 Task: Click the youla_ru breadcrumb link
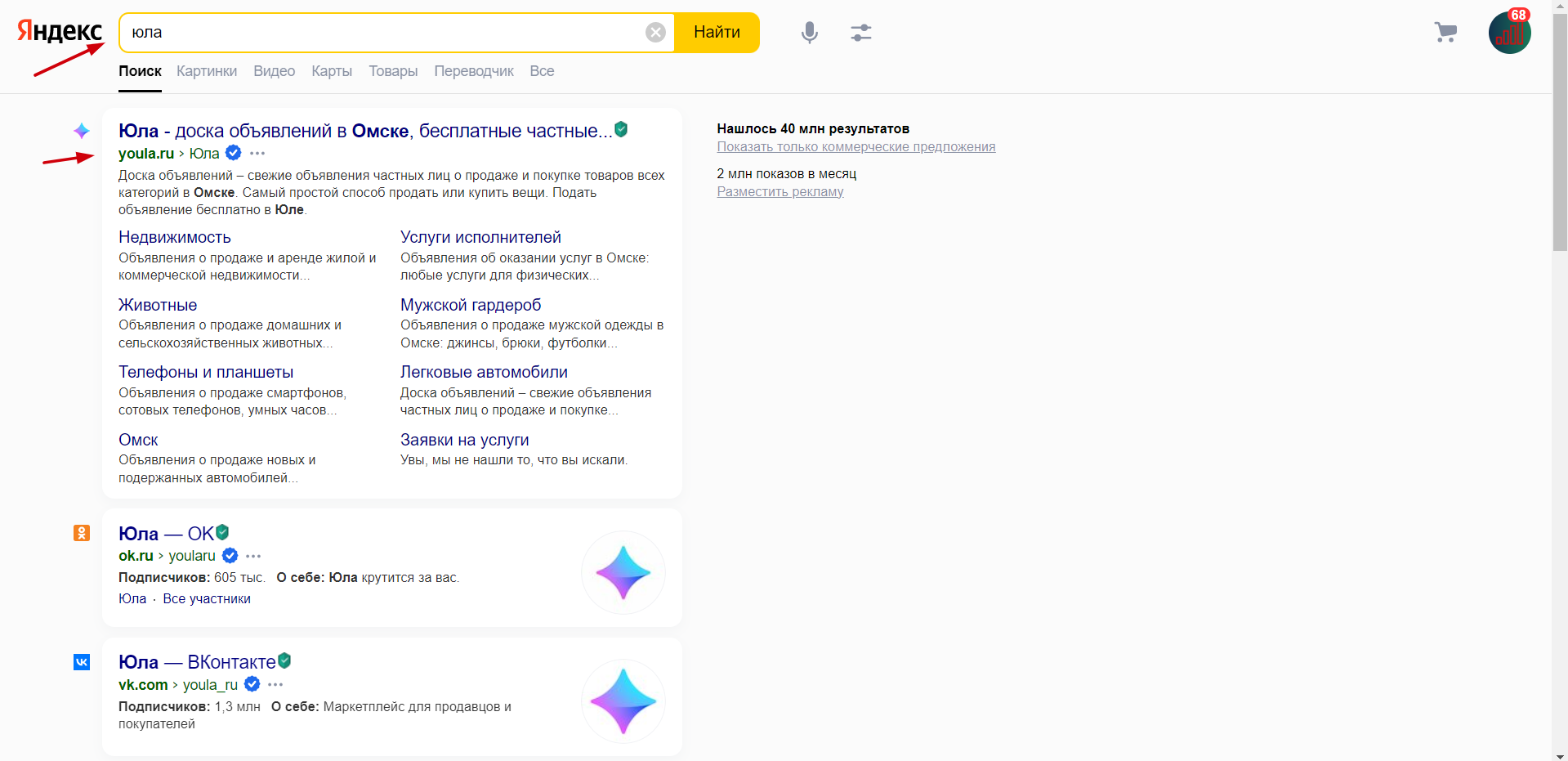[x=210, y=685]
